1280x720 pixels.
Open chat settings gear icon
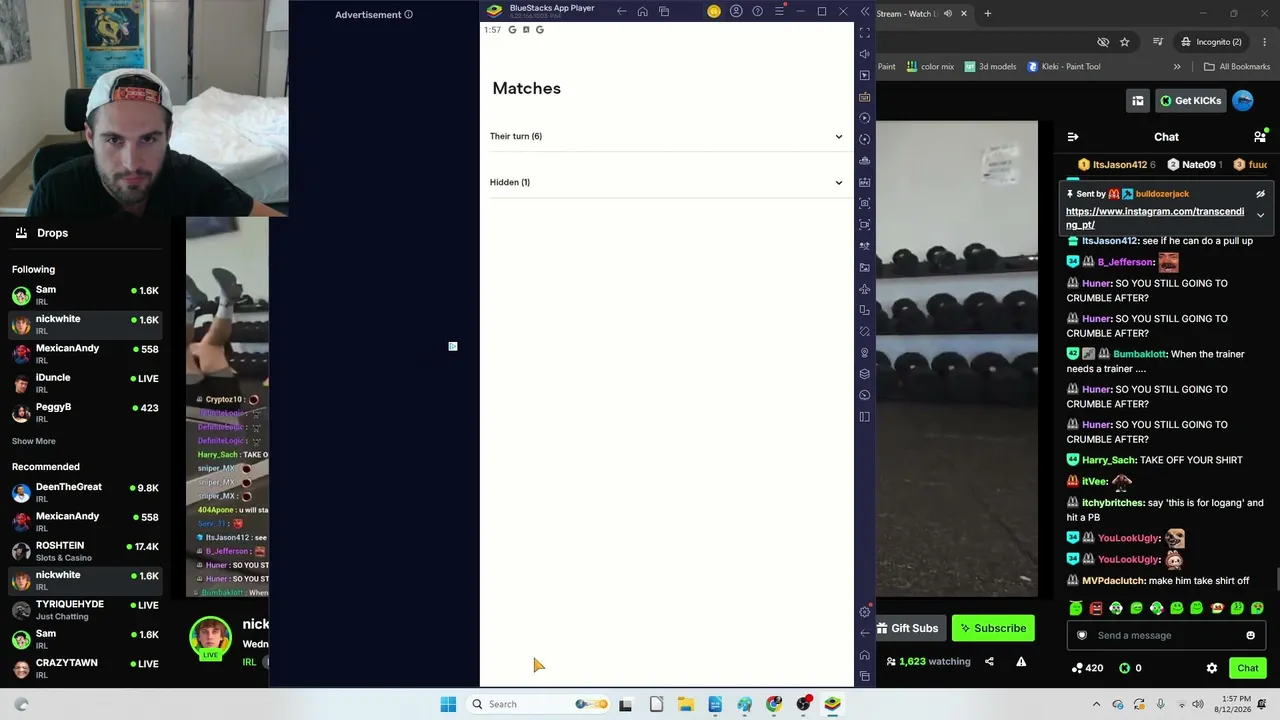pyautogui.click(x=1212, y=668)
